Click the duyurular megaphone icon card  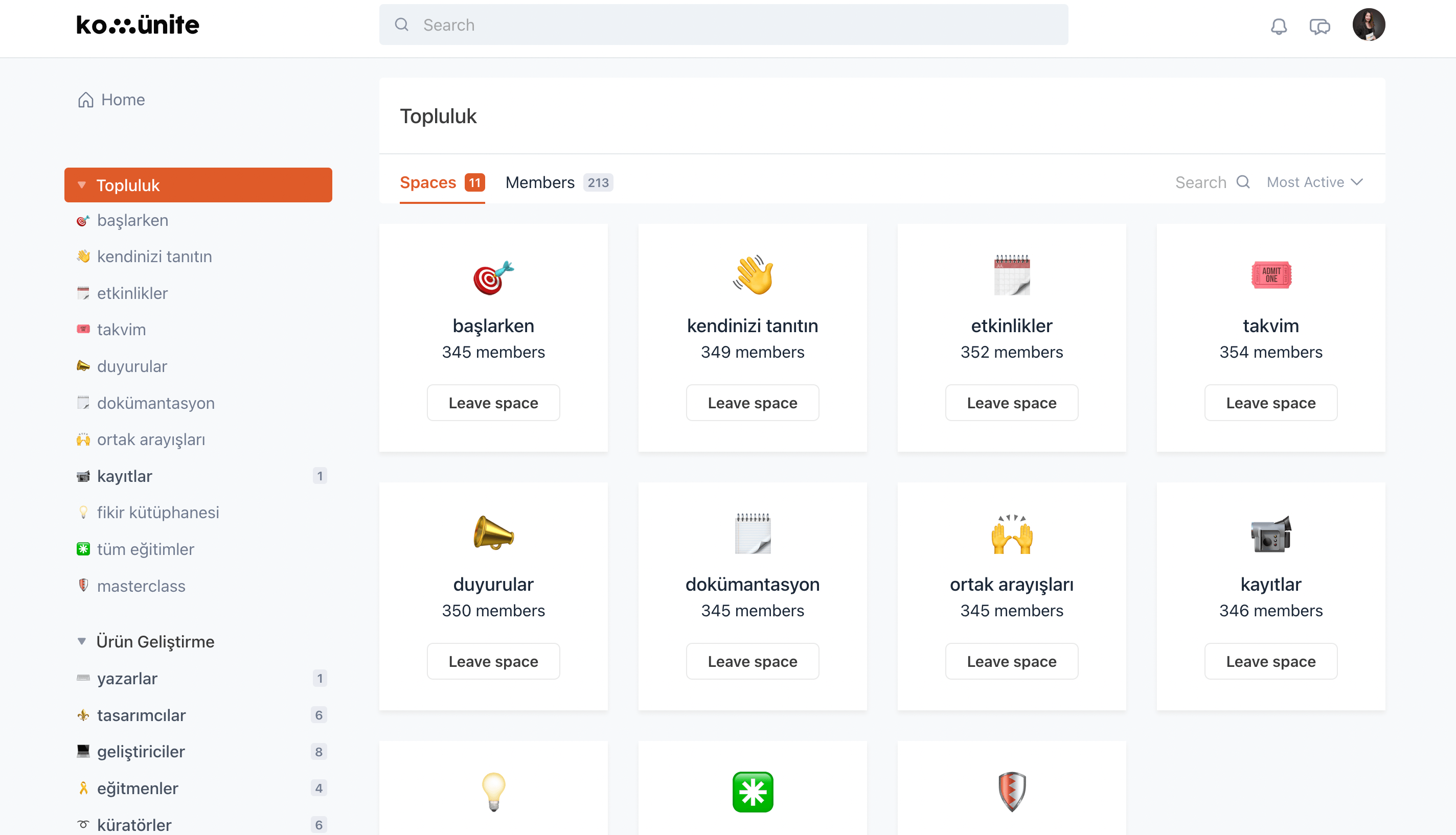click(493, 534)
